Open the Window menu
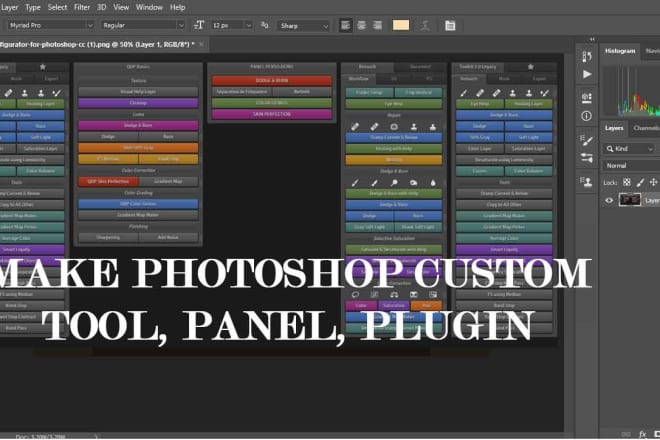This screenshot has width=660, height=440. (149, 7)
